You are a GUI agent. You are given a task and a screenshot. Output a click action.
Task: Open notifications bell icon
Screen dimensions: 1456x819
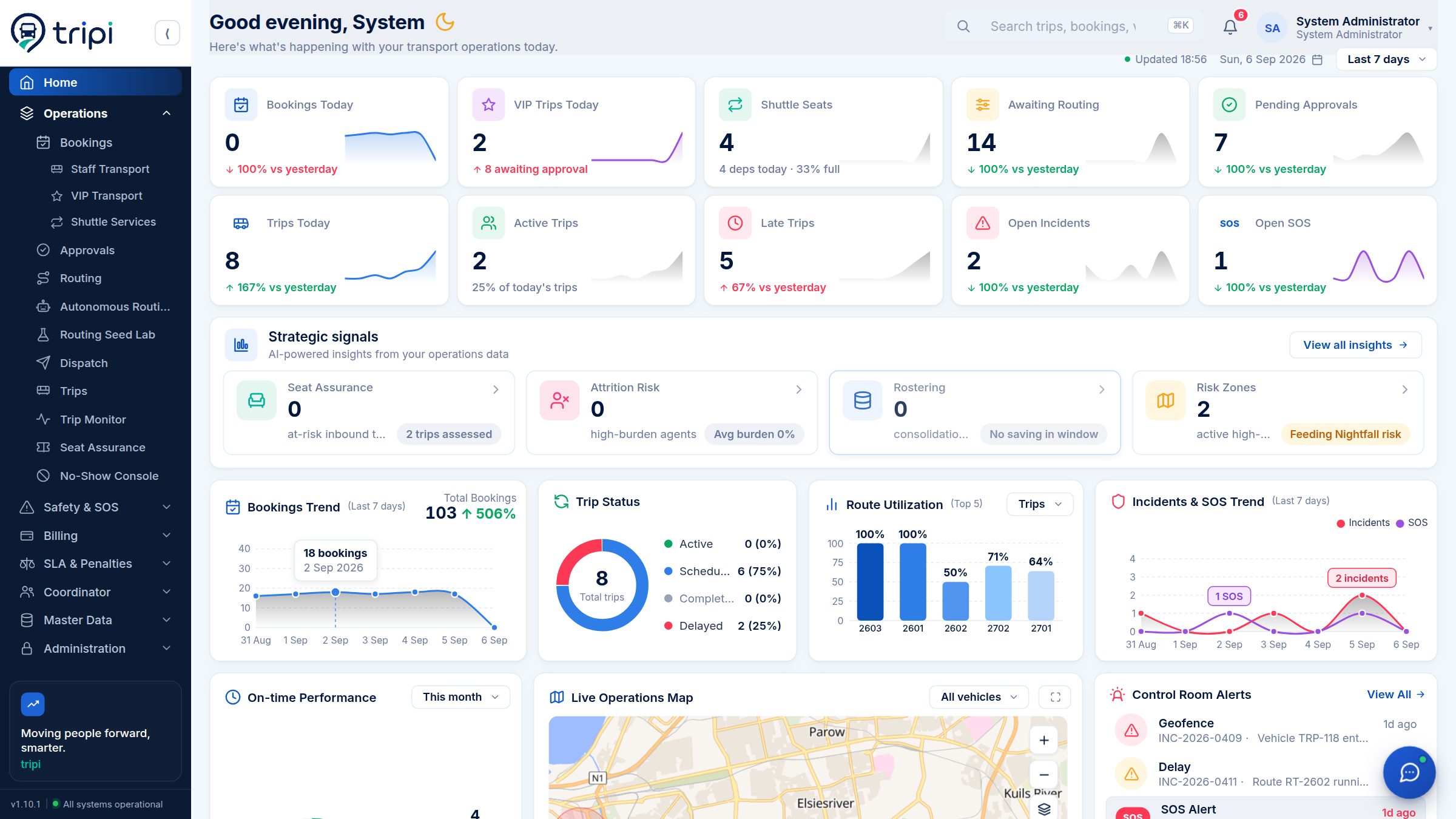pos(1230,27)
